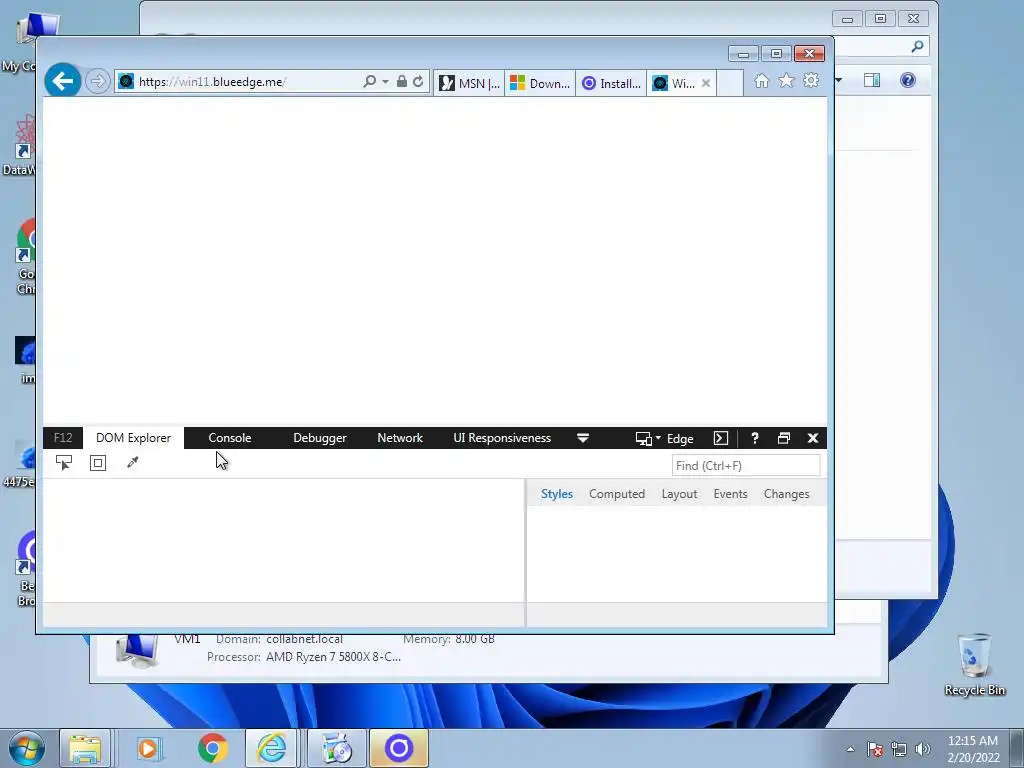The image size is (1024, 768).
Task: Click the F12 label in developer tools
Action: click(63, 438)
